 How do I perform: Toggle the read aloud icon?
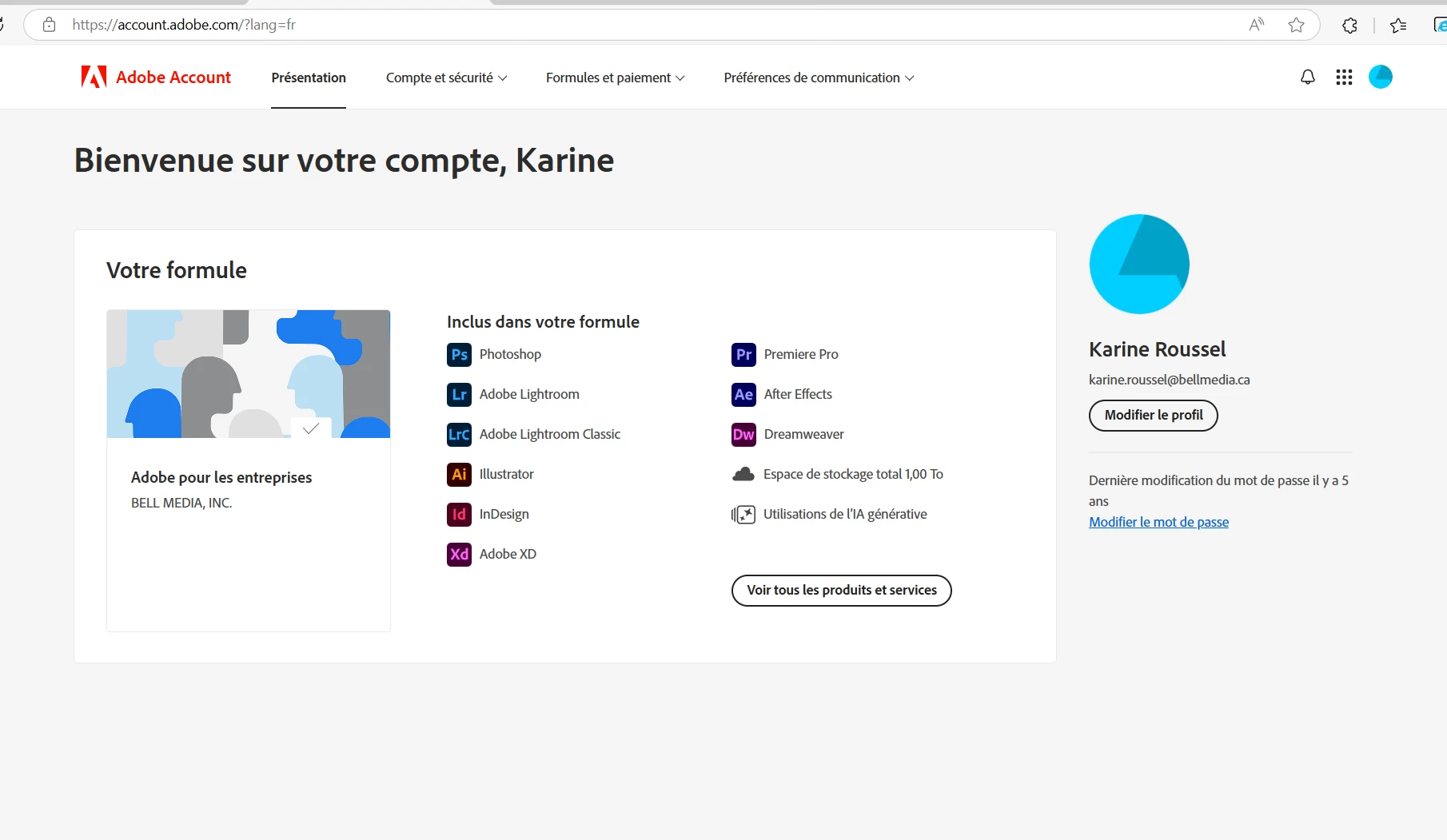coord(1257,25)
